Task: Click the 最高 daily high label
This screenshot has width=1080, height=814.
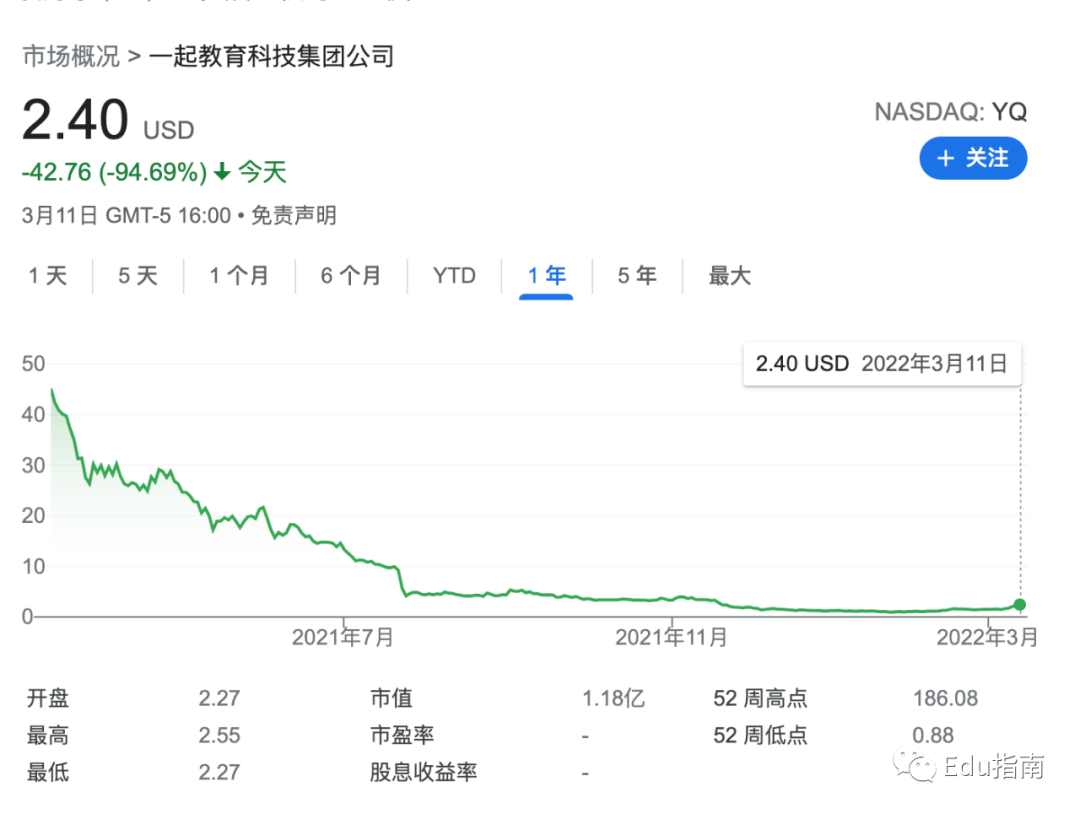Action: (x=48, y=735)
